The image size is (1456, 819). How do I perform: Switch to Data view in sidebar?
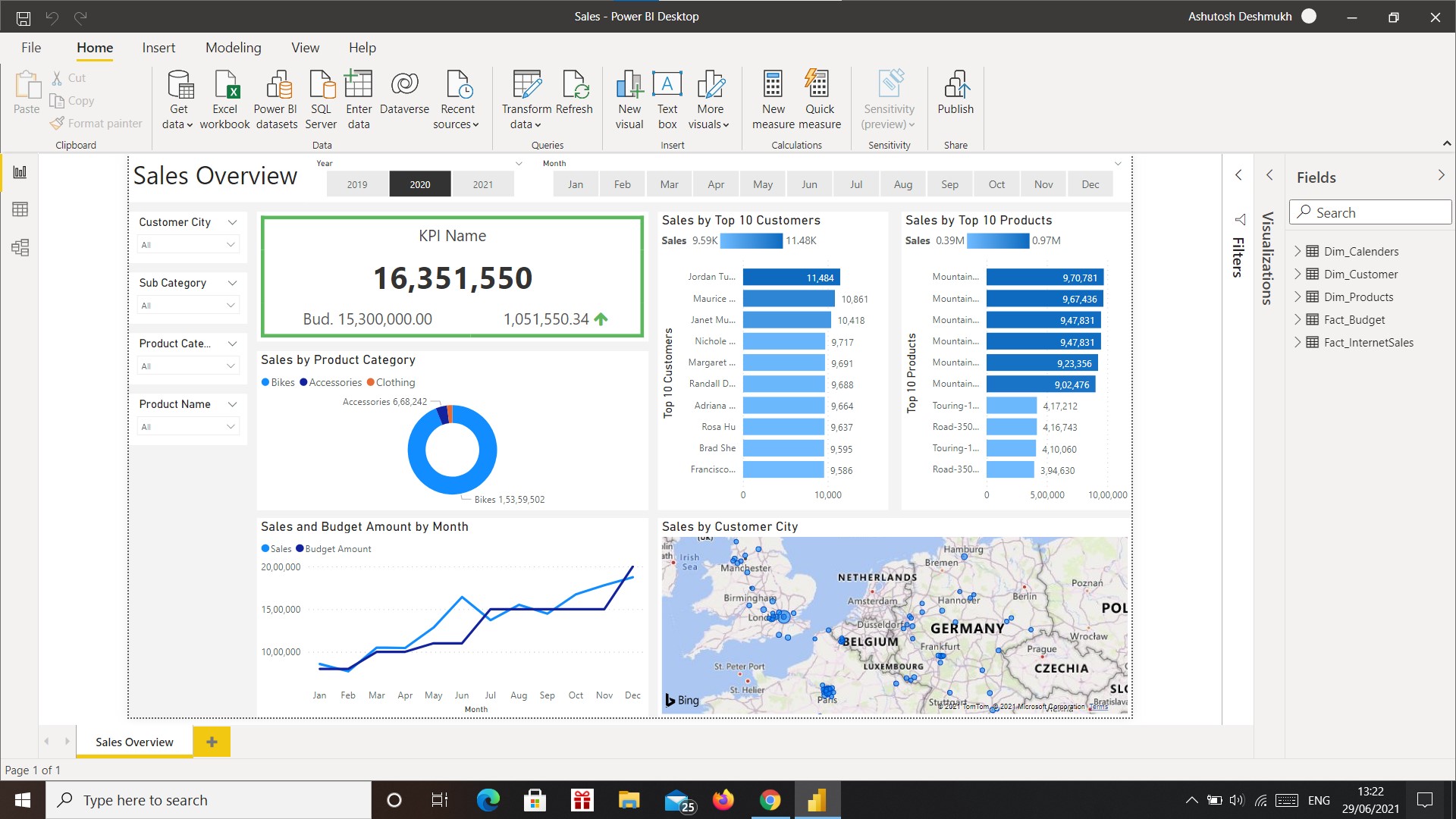tap(20, 209)
